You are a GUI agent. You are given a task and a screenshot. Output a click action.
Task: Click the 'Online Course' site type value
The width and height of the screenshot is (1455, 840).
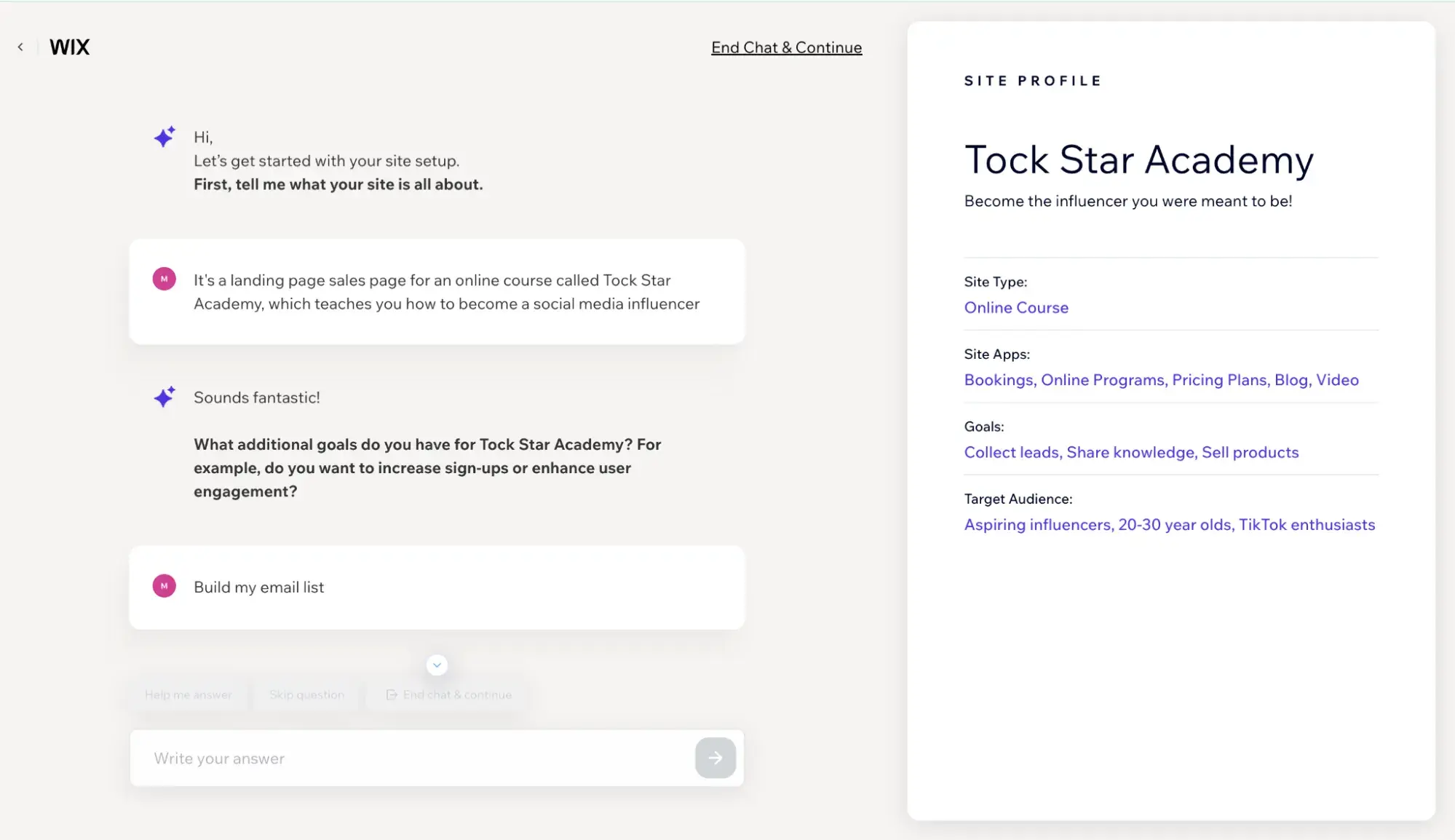pyautogui.click(x=1016, y=308)
